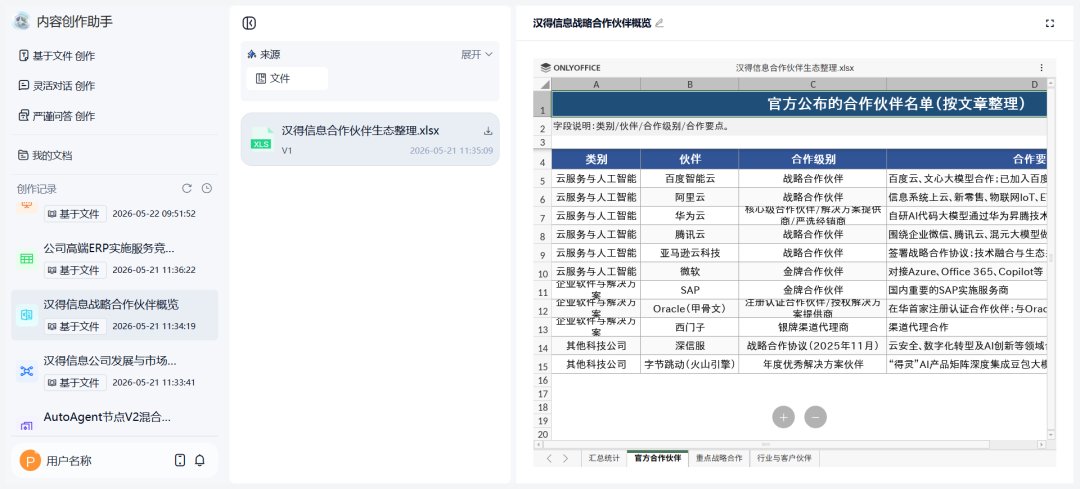Click the XLS file type icon
The image size is (1080, 489).
click(x=262, y=138)
